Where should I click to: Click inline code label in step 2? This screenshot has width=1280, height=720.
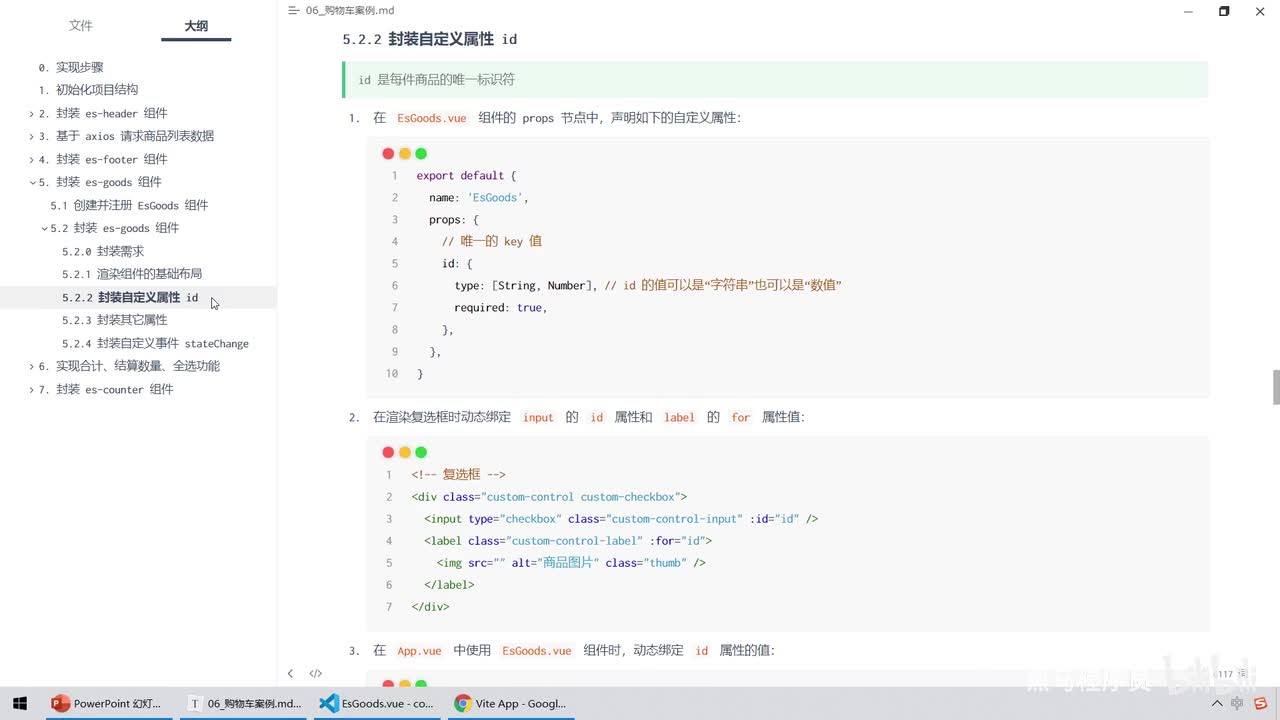coord(679,417)
